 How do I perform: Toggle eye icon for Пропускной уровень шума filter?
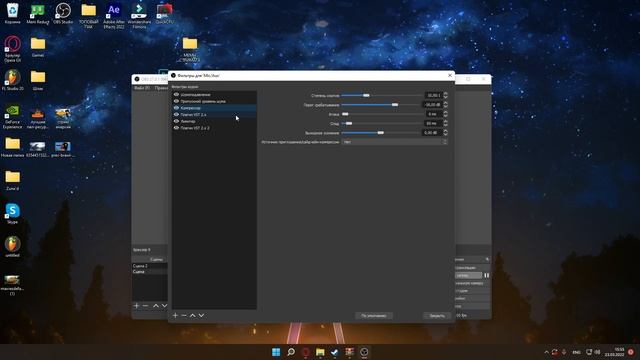(176, 101)
